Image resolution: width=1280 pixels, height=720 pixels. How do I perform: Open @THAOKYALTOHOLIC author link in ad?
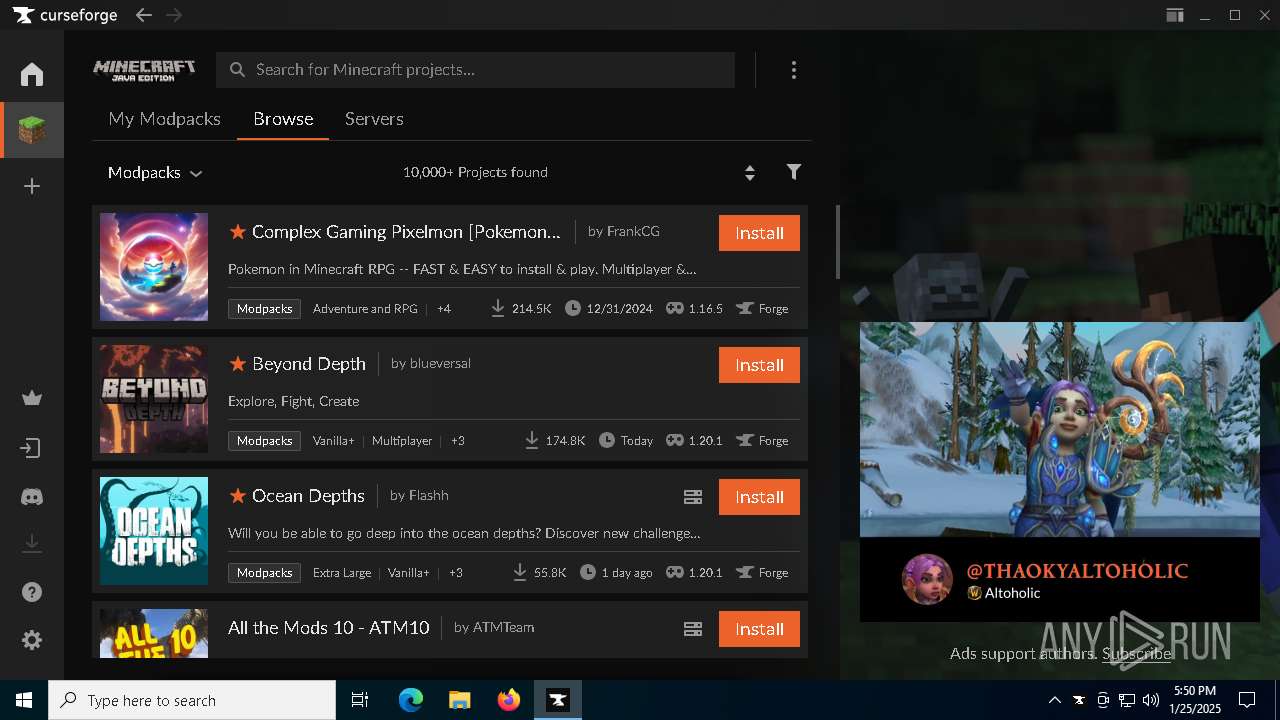coord(1077,571)
